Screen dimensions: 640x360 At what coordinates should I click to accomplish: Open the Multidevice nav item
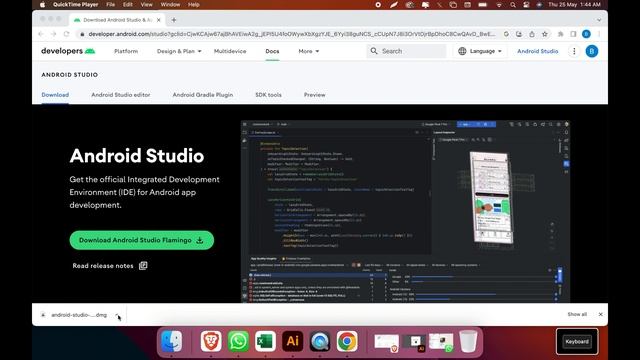tap(230, 51)
